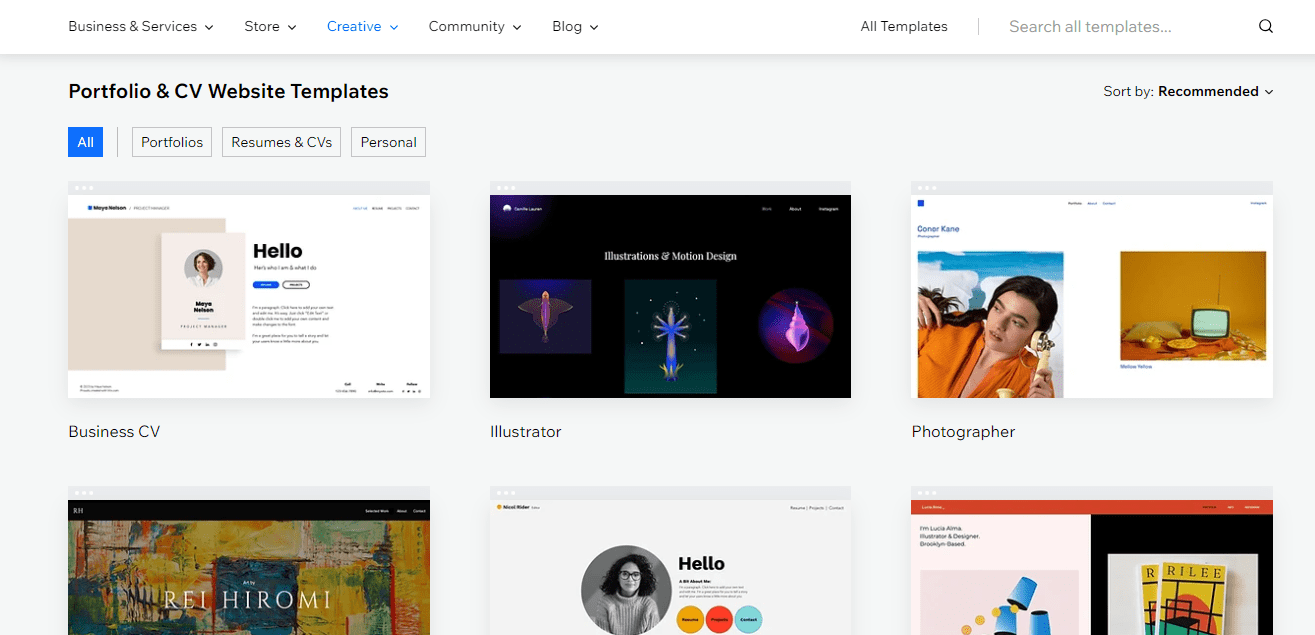Click the Portfolio & CV Website Templates heading
Image resolution: width=1315 pixels, height=635 pixels.
pyautogui.click(x=228, y=91)
